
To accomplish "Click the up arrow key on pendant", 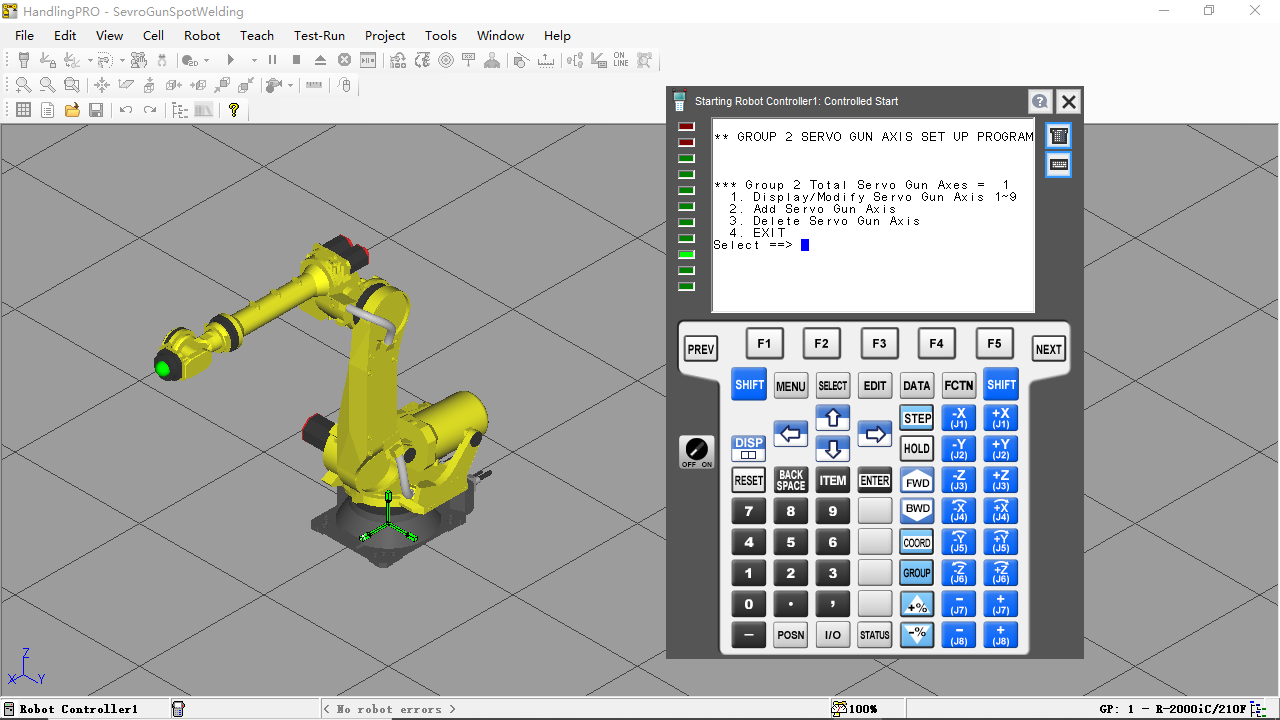I will [833, 418].
